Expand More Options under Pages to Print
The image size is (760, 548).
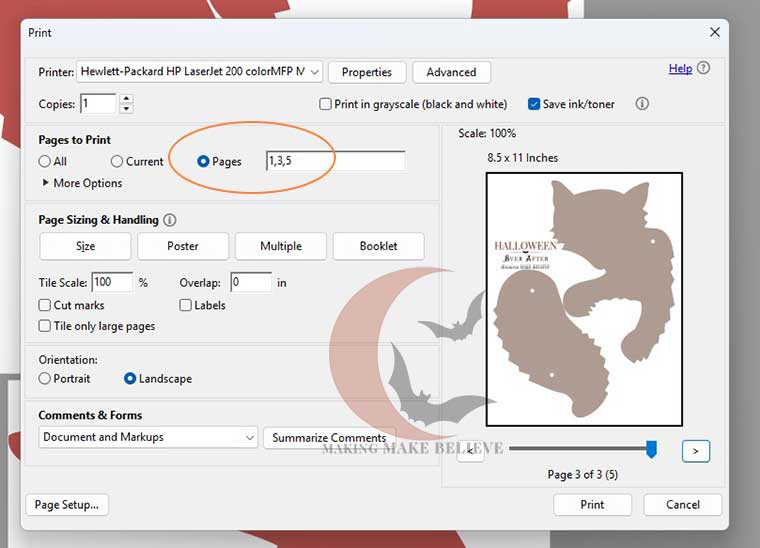click(x=82, y=183)
